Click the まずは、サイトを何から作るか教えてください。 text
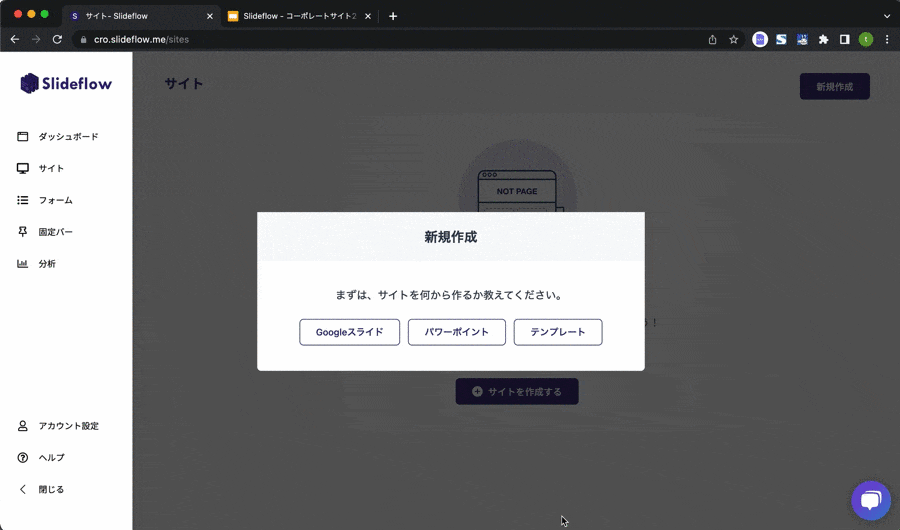 (451, 295)
